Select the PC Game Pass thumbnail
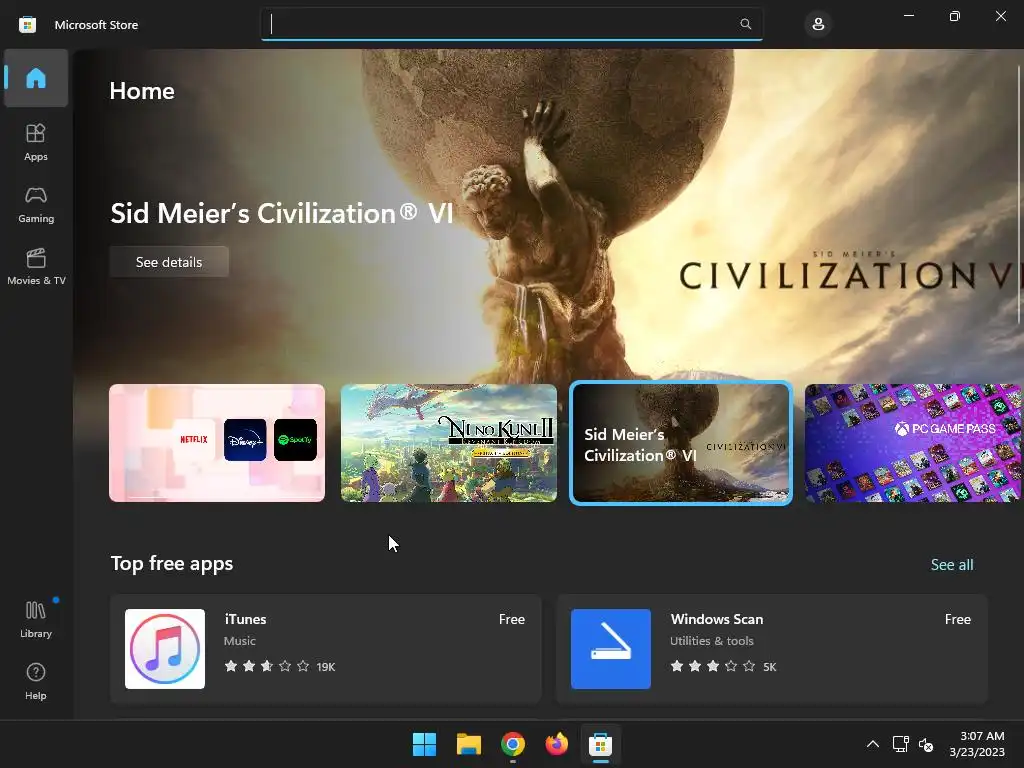 913,443
